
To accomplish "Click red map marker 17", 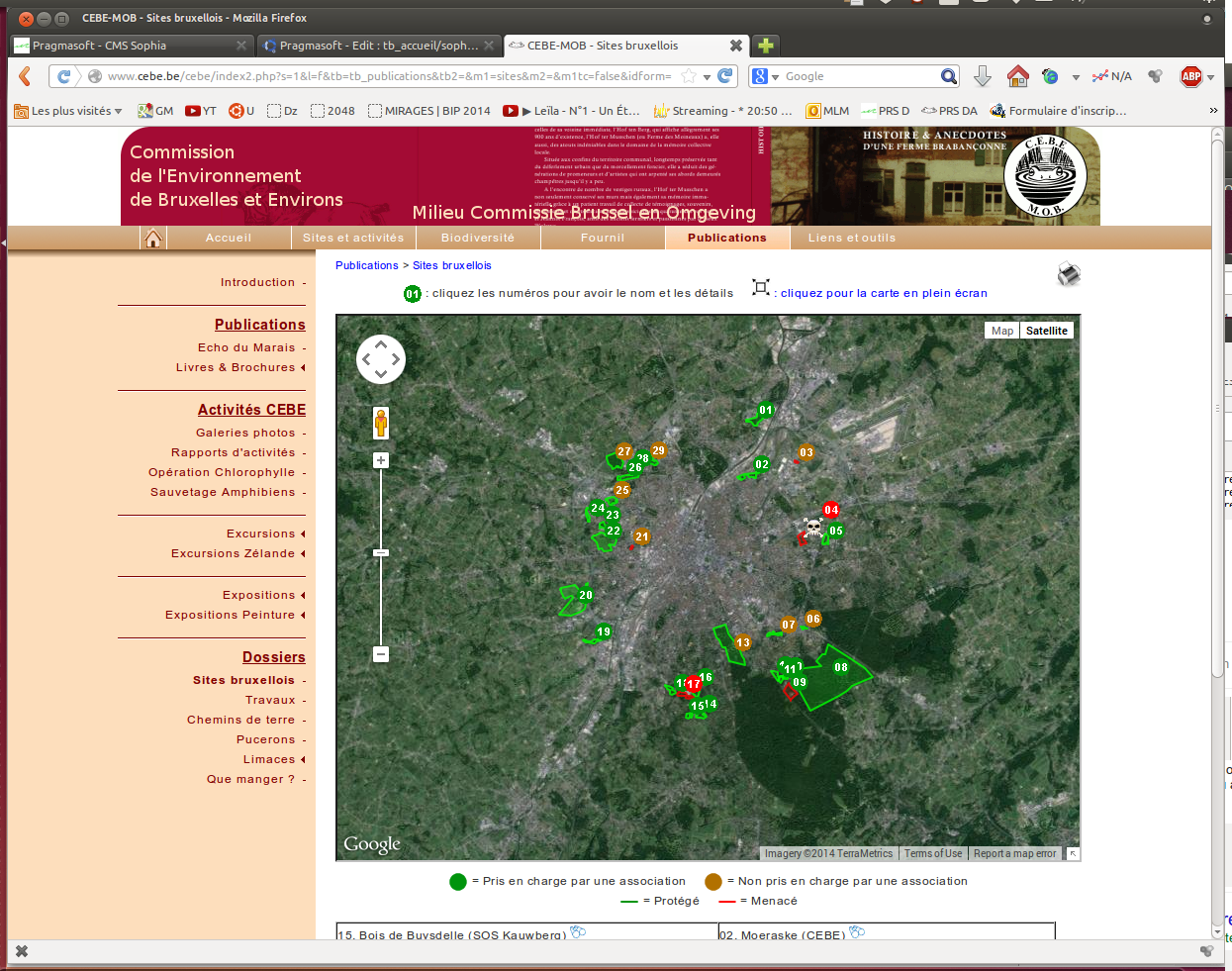I will (x=694, y=684).
